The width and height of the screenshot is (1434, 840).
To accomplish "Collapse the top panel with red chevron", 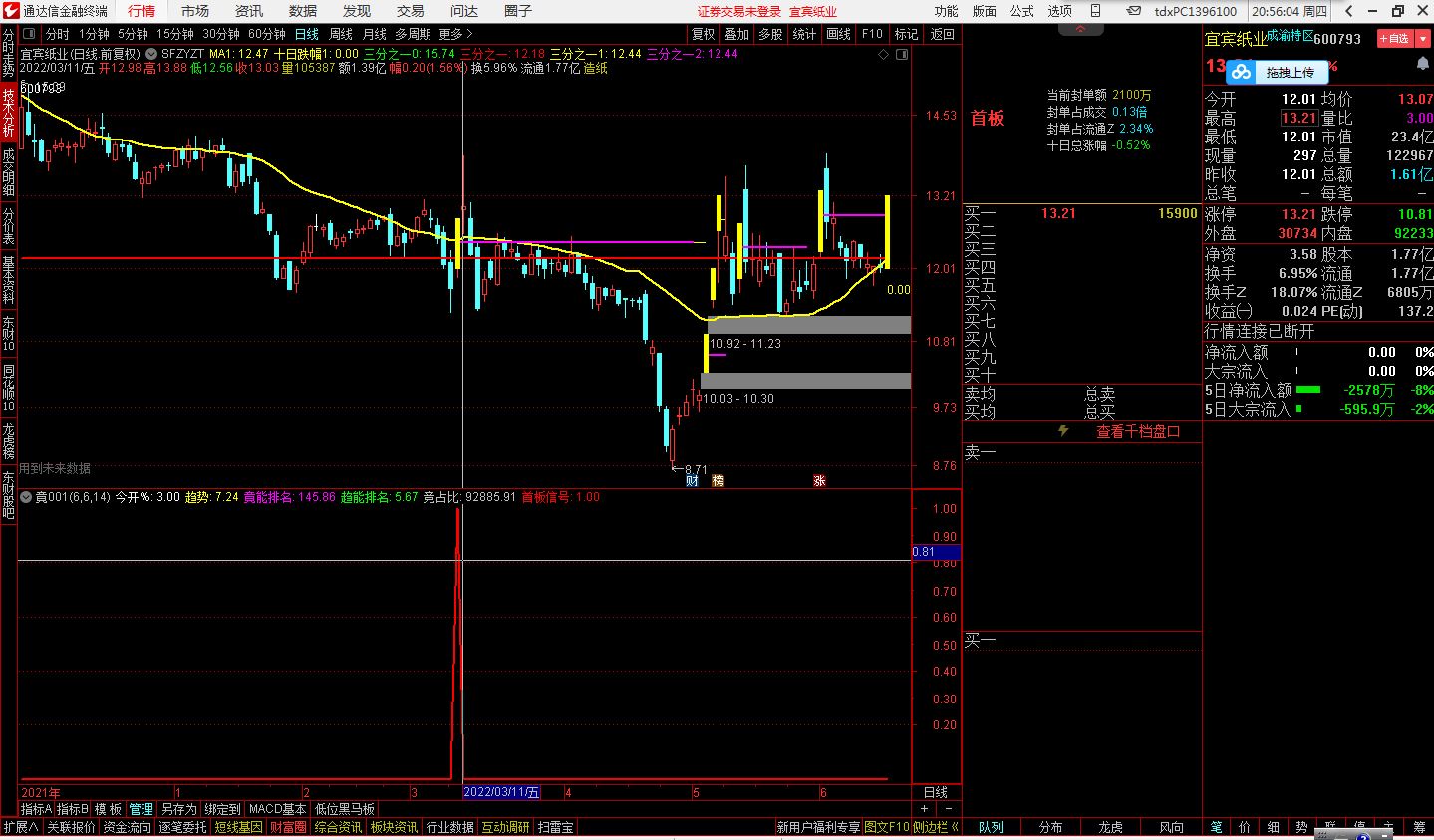I will tap(1082, 31).
